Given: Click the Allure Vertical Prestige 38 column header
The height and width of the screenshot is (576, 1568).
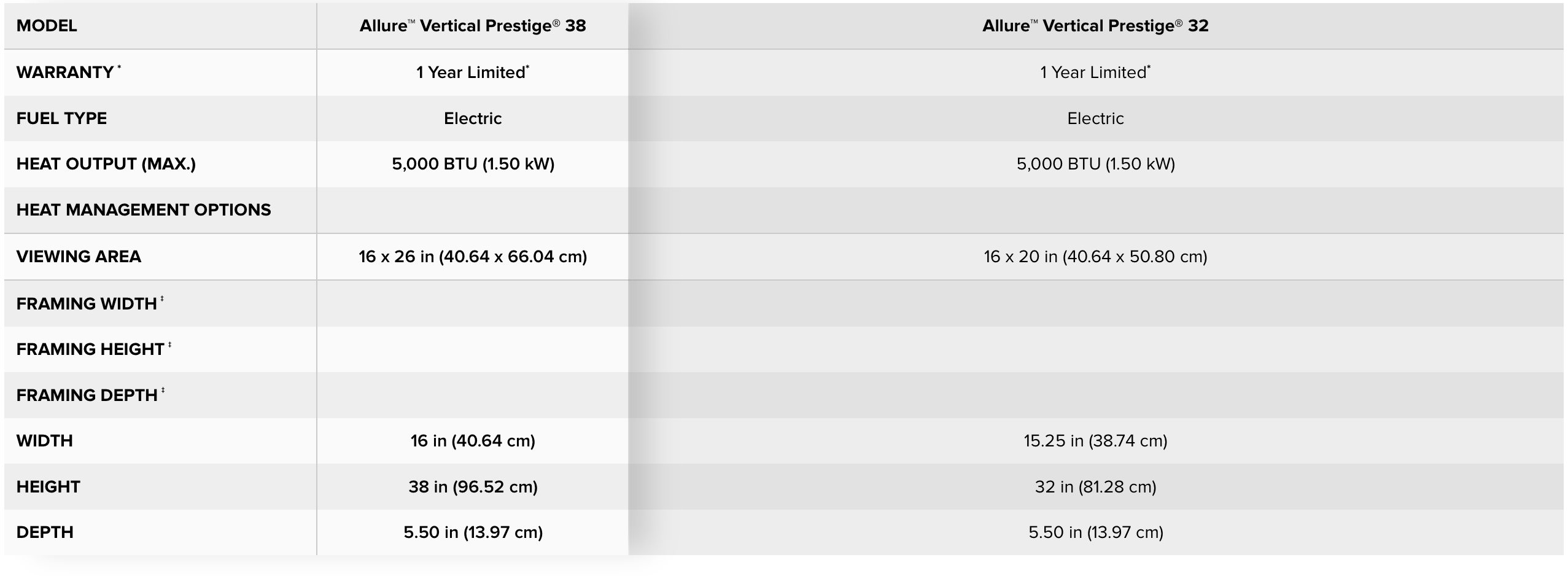Looking at the screenshot, I should (472, 26).
